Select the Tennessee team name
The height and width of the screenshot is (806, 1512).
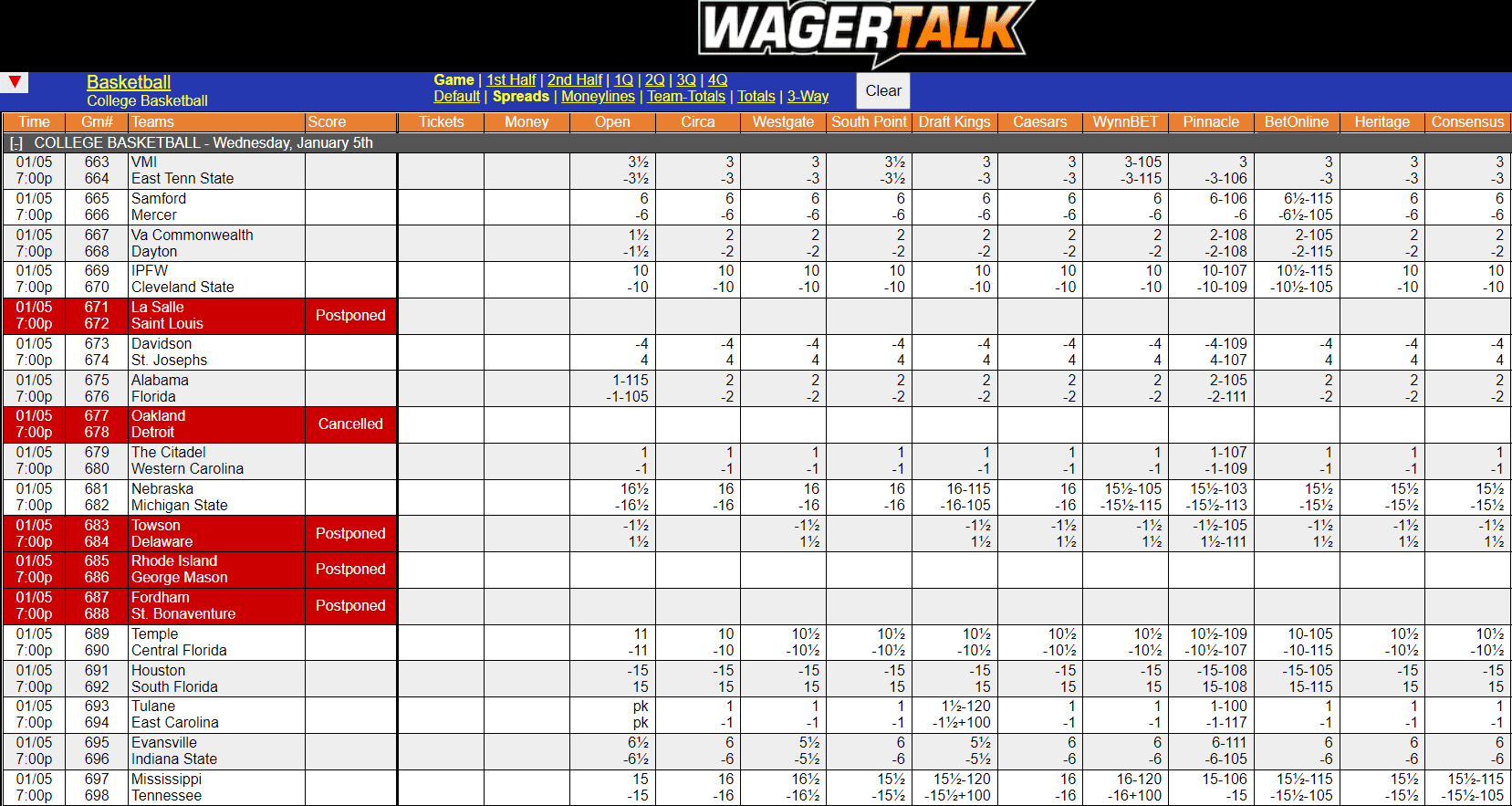(166, 796)
